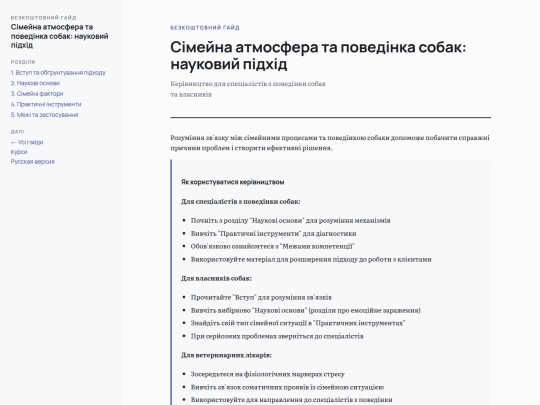
Task: Click the ДАЛІ sidebar heading
Action: [x=17, y=132]
